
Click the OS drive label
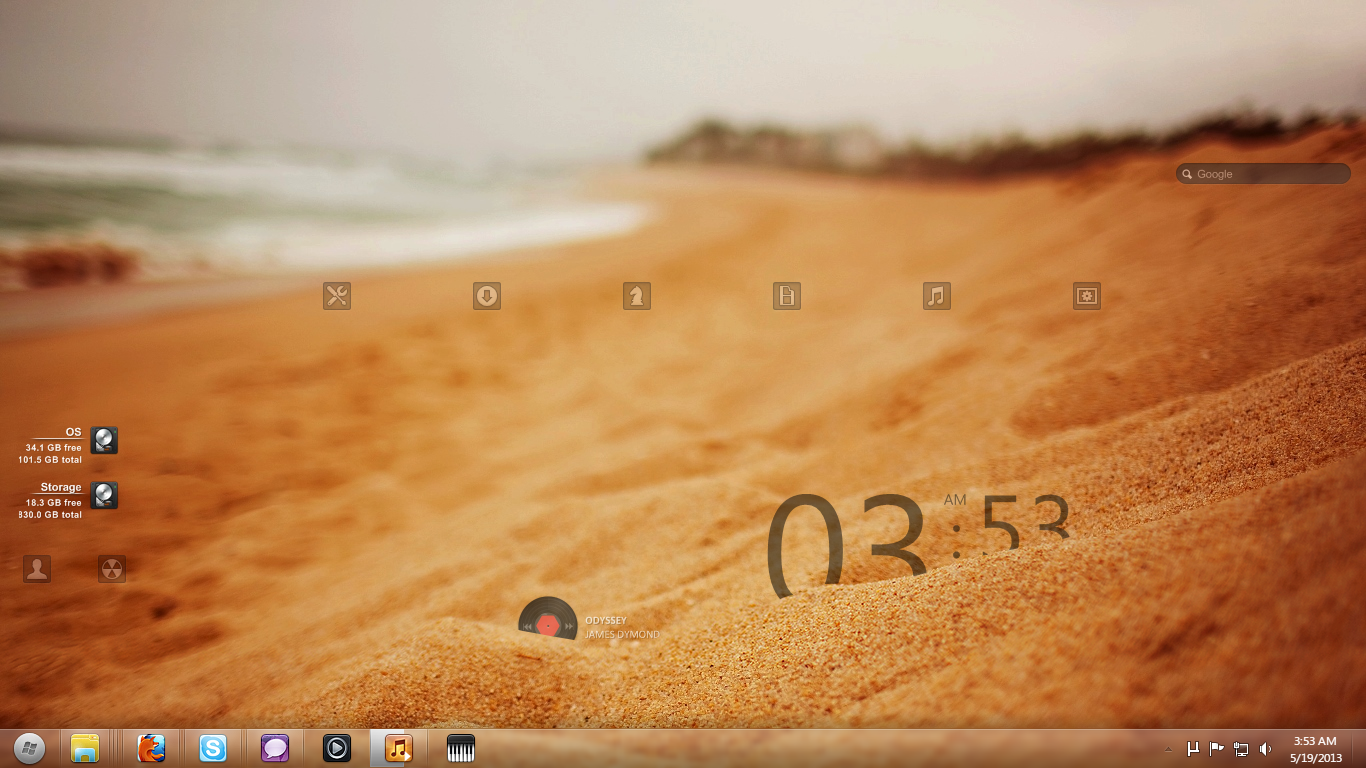coord(73,432)
